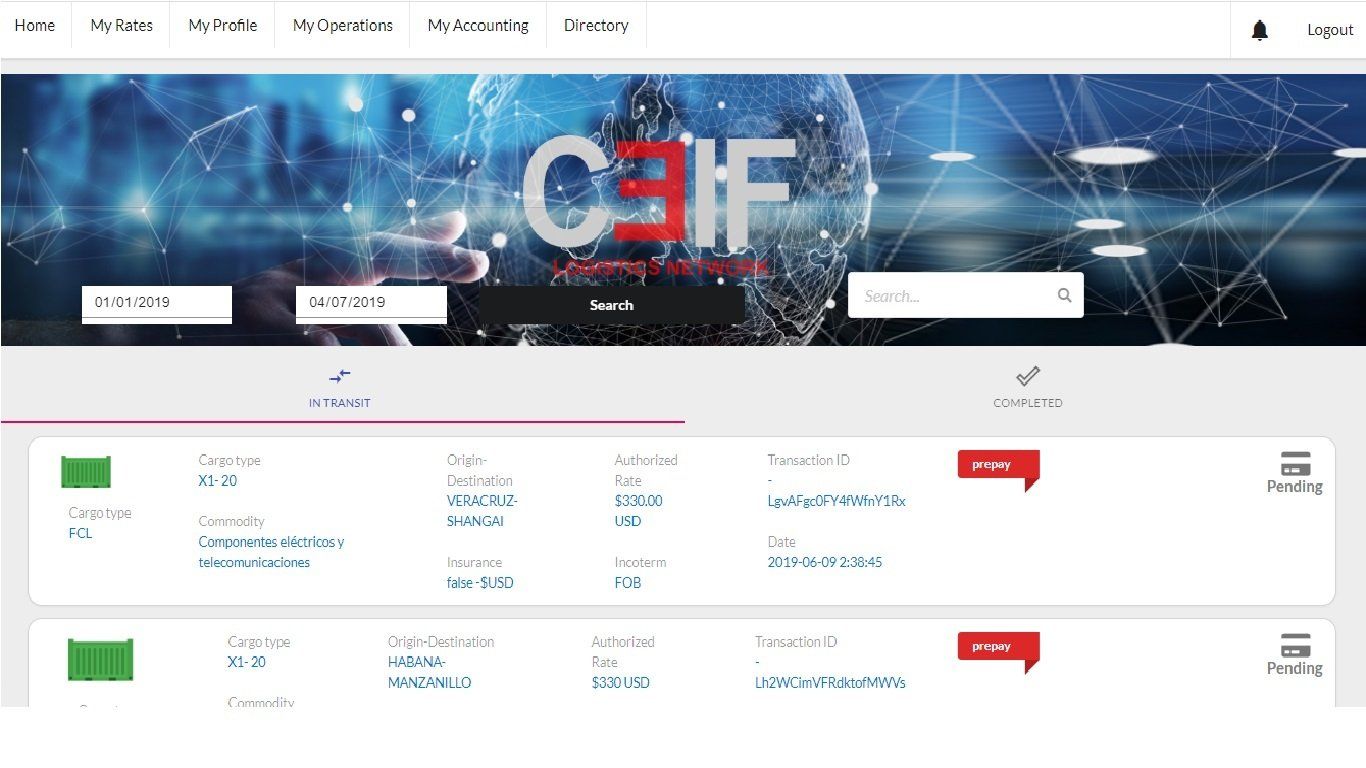Click the Completed checkmark icon

coord(1028,376)
